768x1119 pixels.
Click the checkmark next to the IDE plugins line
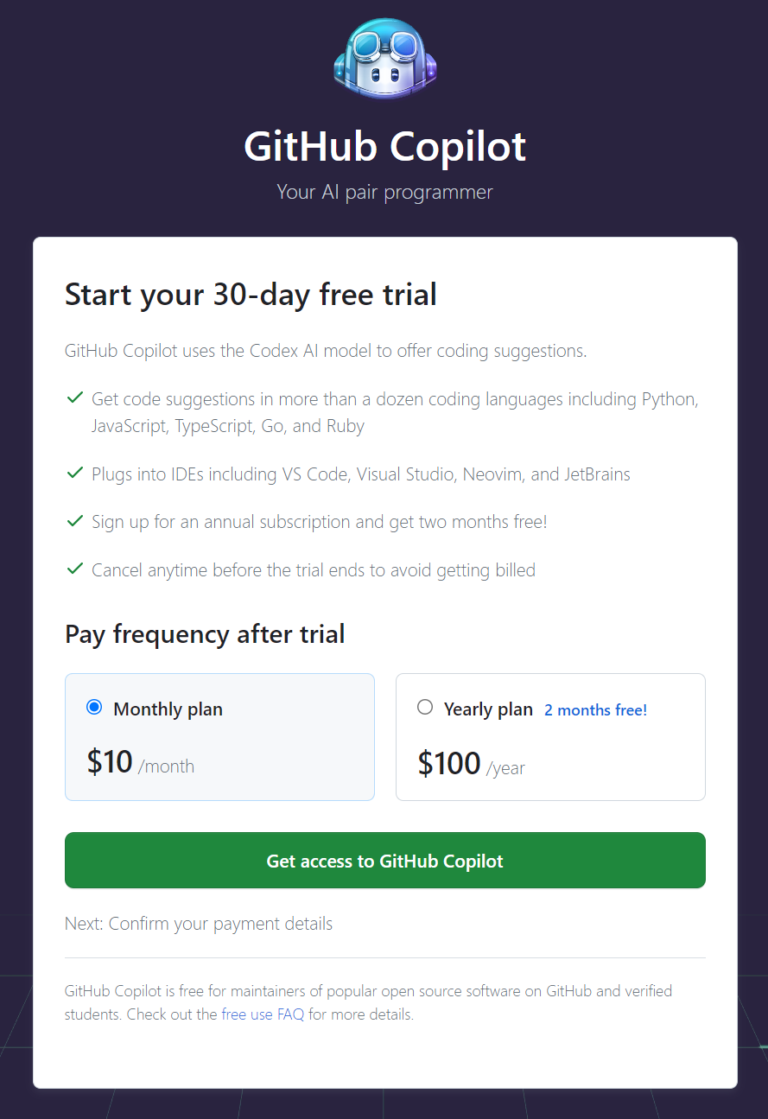pos(75,474)
